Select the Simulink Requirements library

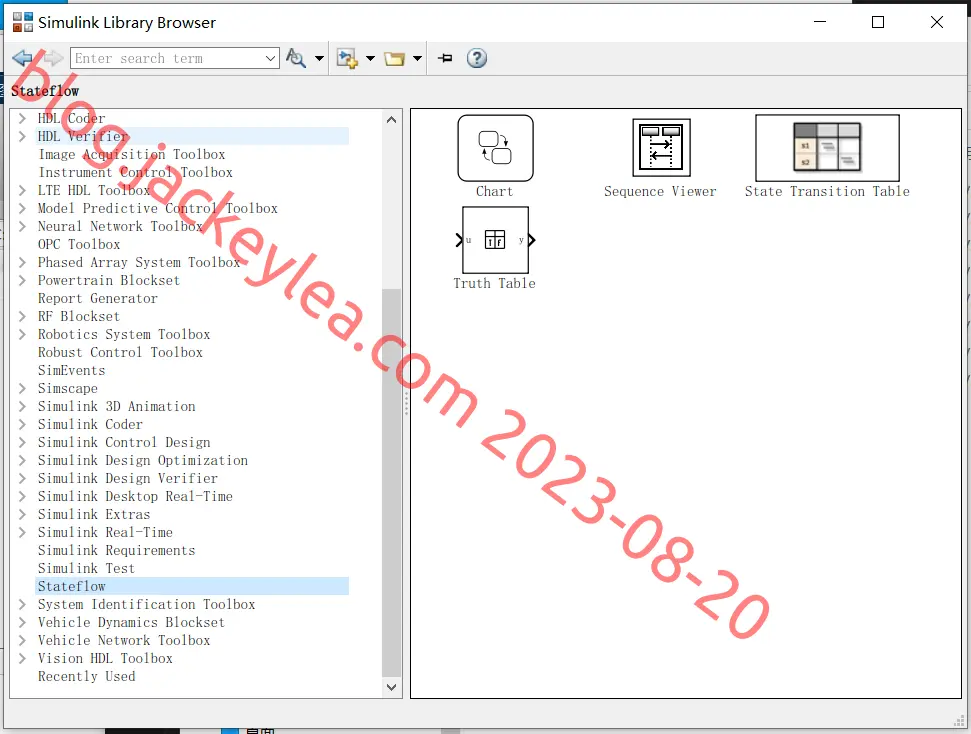coord(116,550)
